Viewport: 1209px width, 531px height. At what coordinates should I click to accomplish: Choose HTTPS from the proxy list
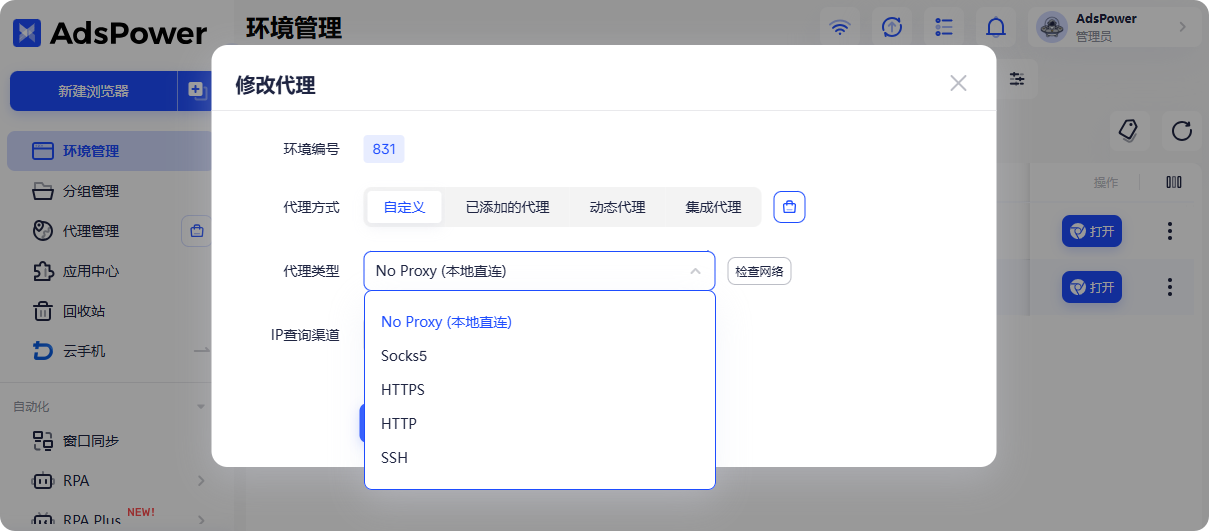tap(540, 390)
